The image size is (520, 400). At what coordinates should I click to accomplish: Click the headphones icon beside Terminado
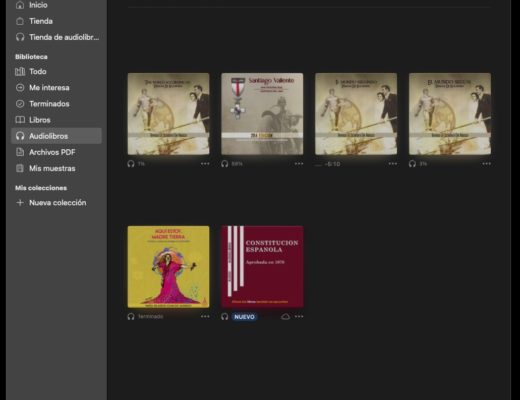(131, 316)
